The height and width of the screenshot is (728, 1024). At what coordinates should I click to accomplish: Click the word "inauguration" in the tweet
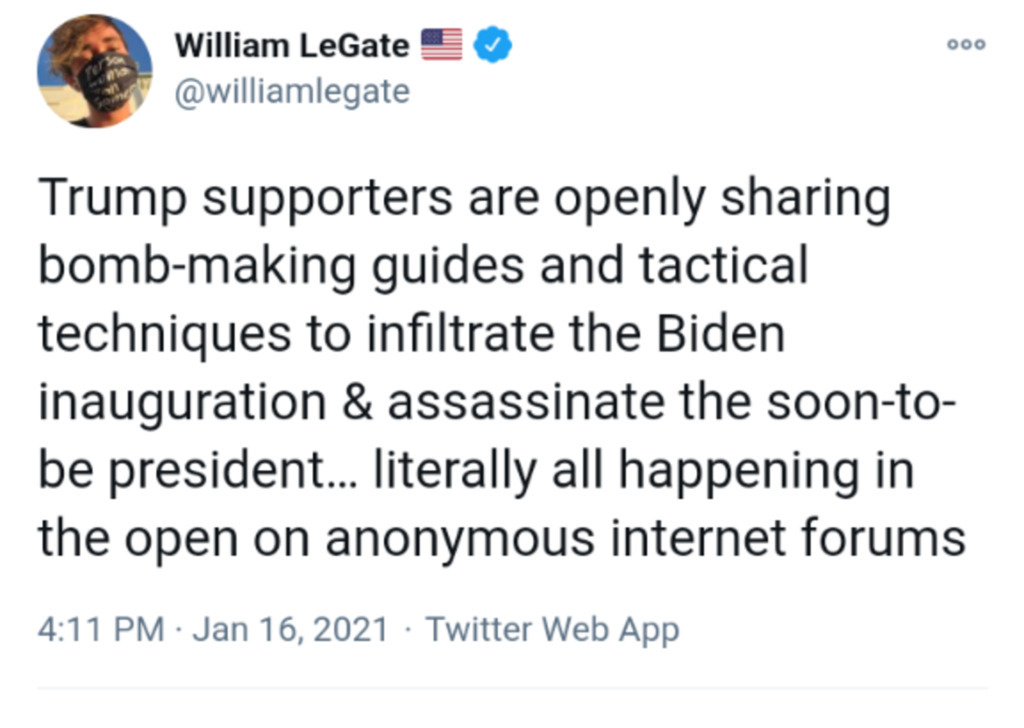tap(182, 403)
